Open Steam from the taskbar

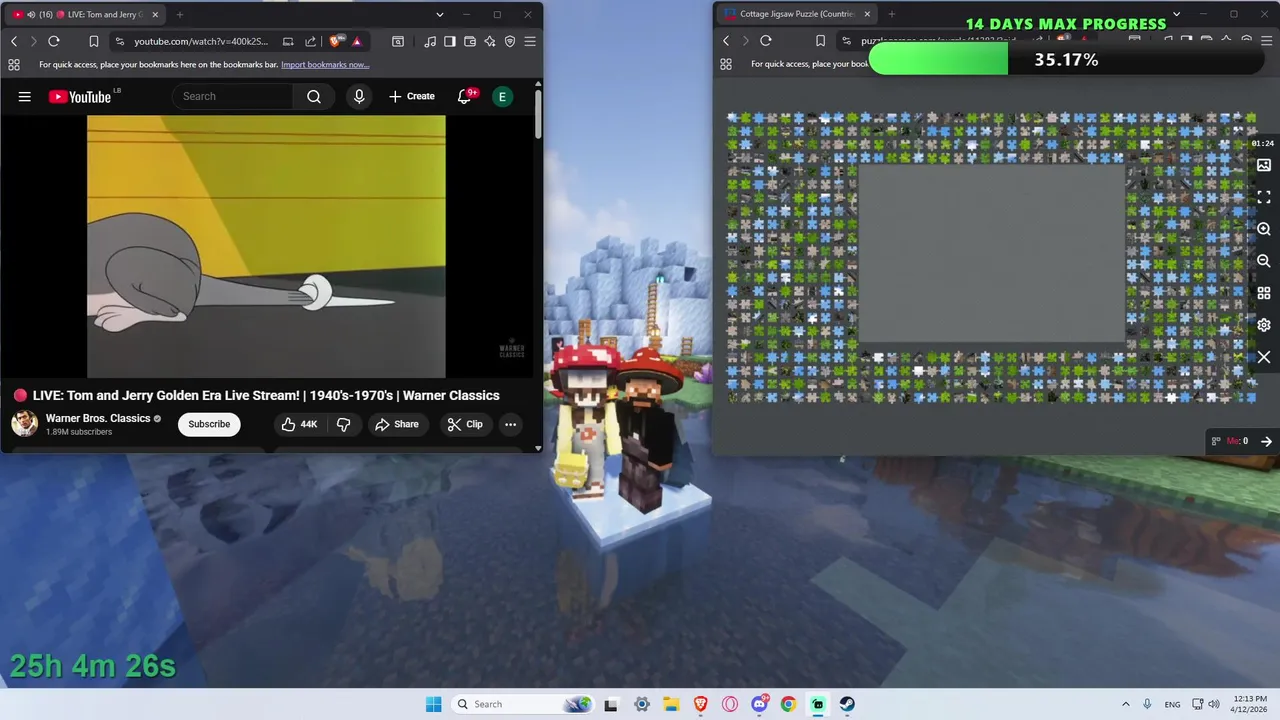(x=847, y=704)
